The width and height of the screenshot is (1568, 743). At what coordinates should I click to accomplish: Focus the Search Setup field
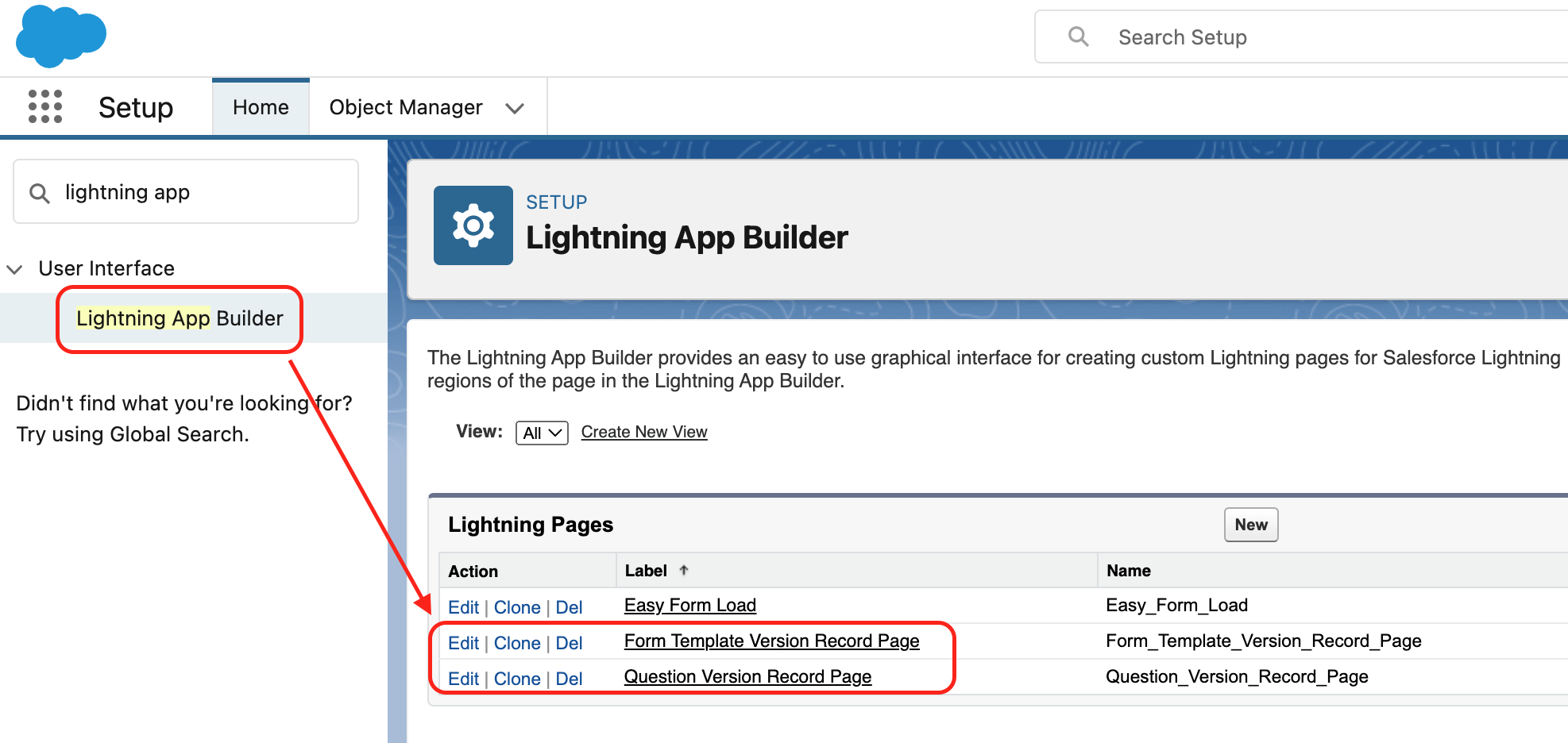[1301, 37]
